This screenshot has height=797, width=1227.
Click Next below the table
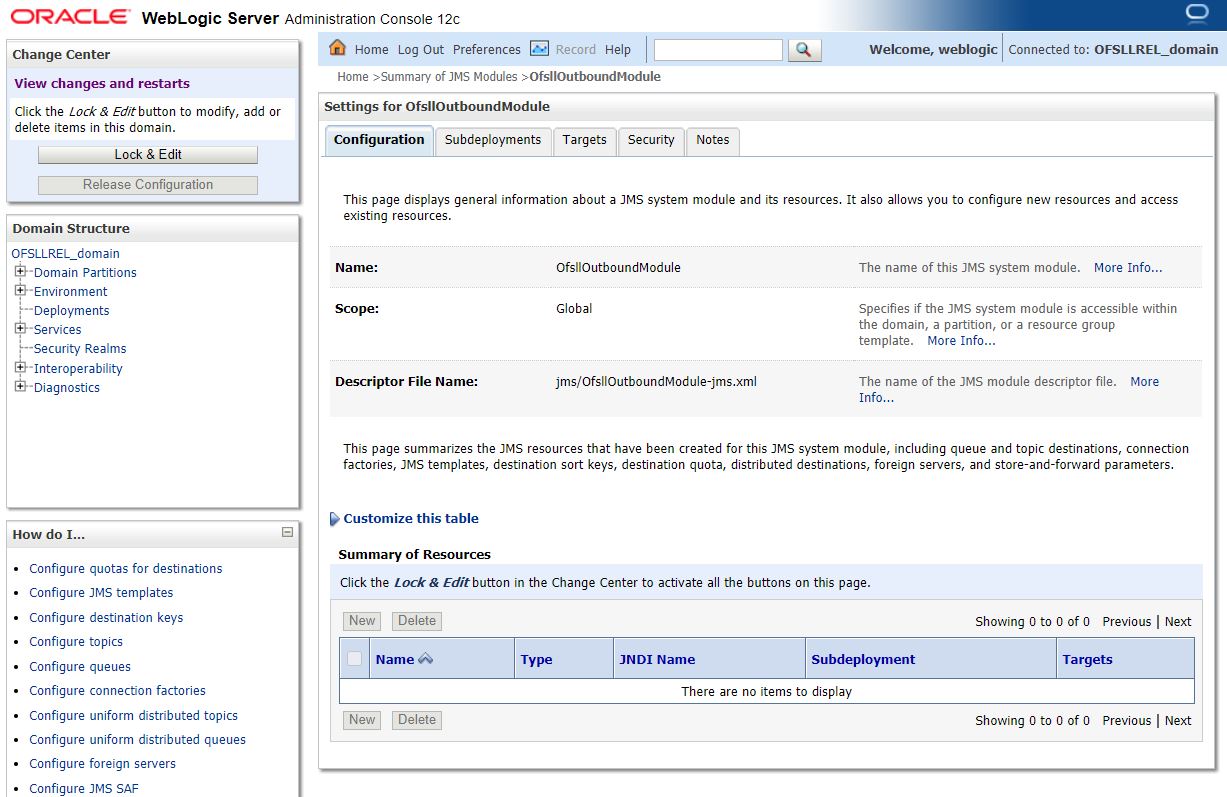[x=1178, y=720]
